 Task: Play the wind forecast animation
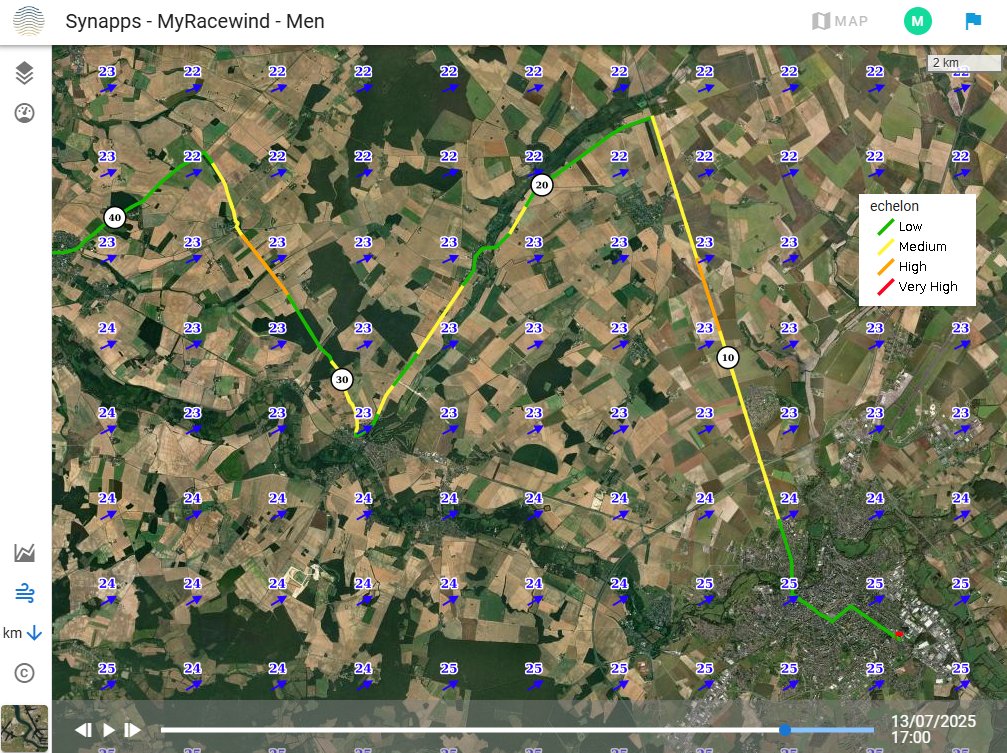click(x=109, y=730)
